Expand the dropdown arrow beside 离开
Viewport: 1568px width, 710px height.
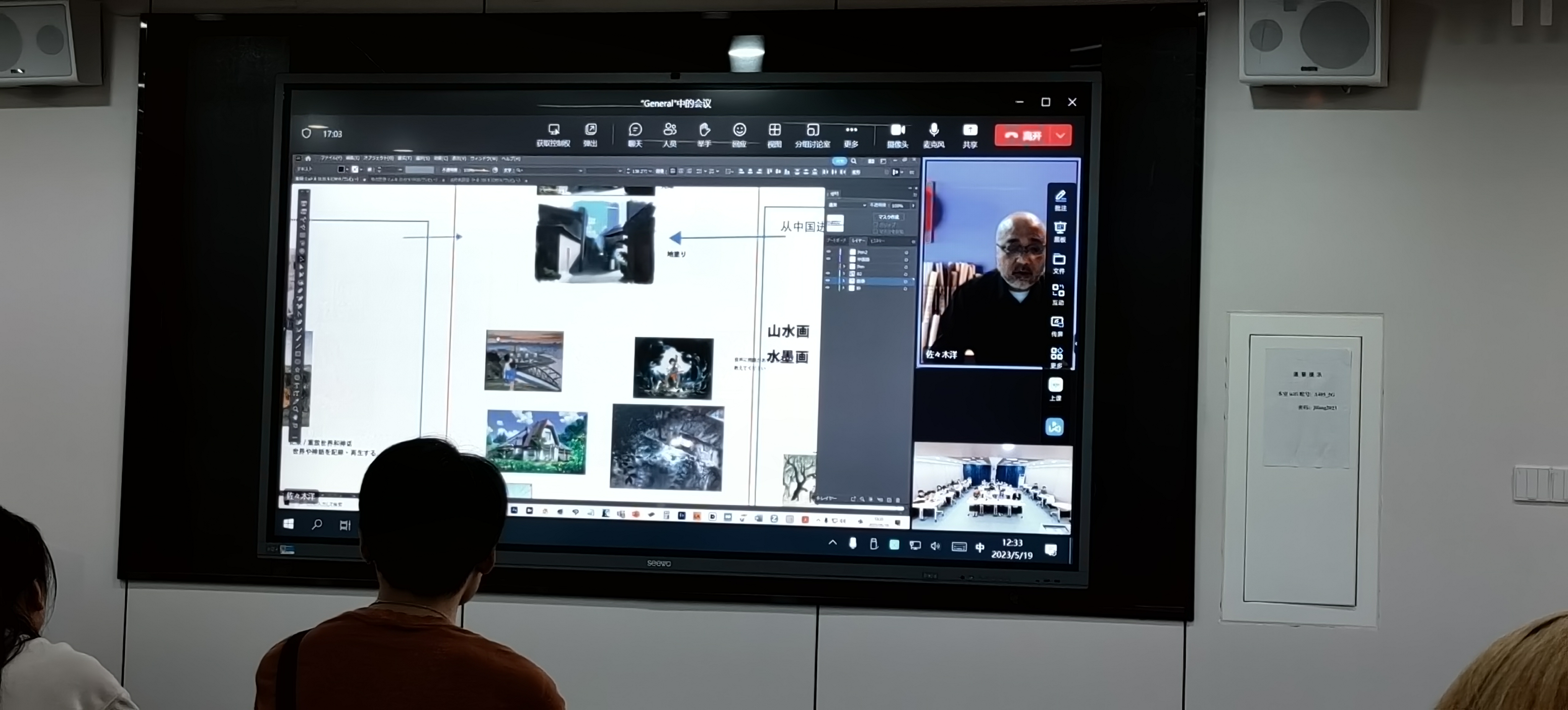tap(1061, 135)
